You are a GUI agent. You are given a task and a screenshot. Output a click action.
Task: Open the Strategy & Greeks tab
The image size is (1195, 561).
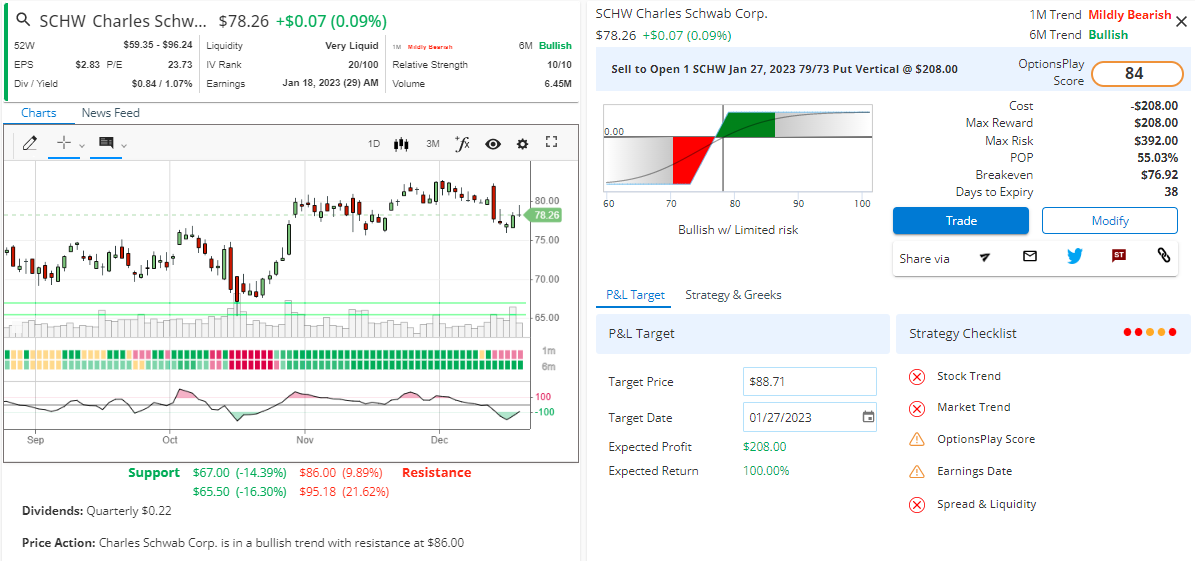[733, 295]
